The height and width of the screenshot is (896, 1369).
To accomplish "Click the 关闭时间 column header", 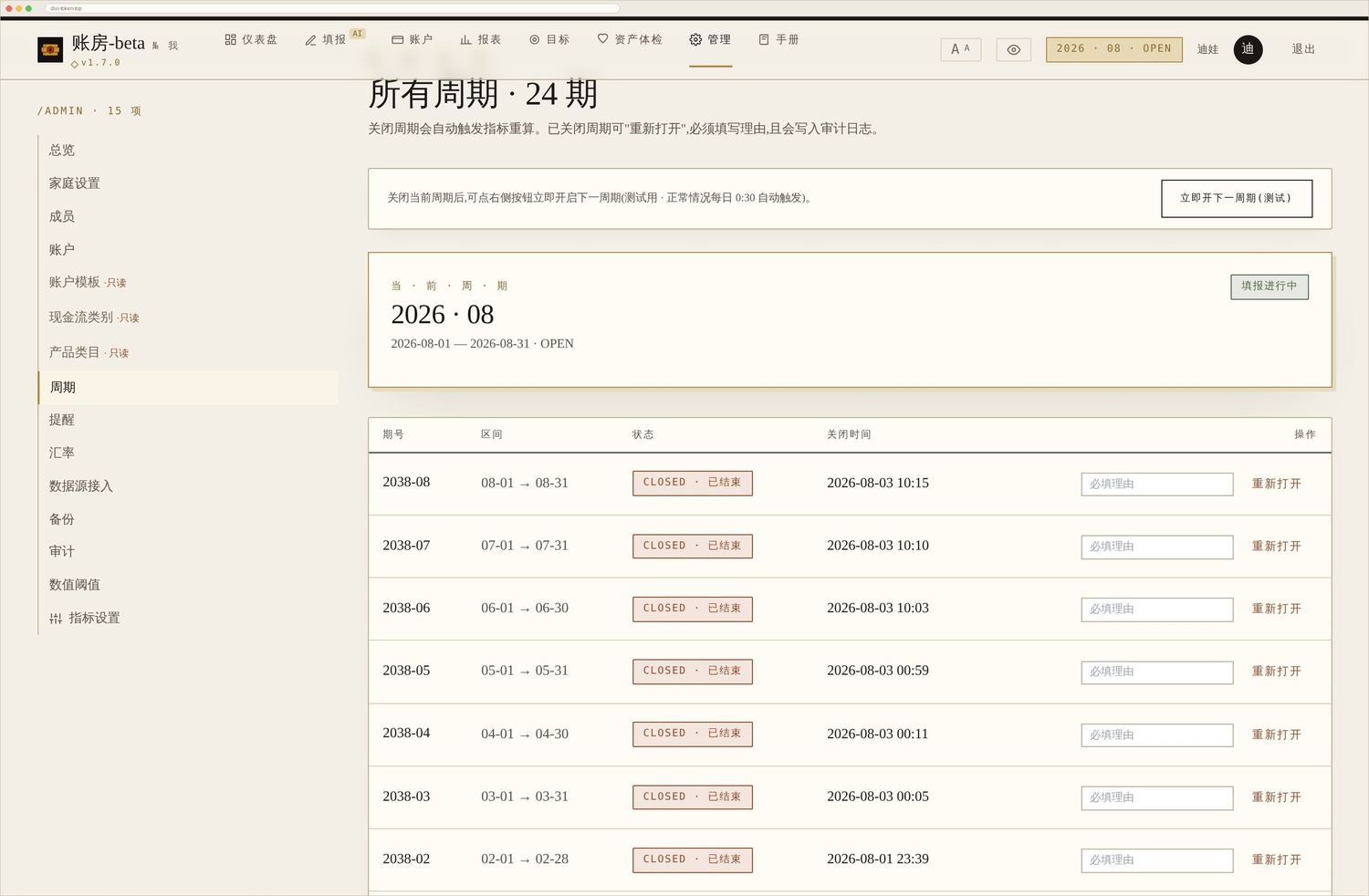I will point(849,434).
